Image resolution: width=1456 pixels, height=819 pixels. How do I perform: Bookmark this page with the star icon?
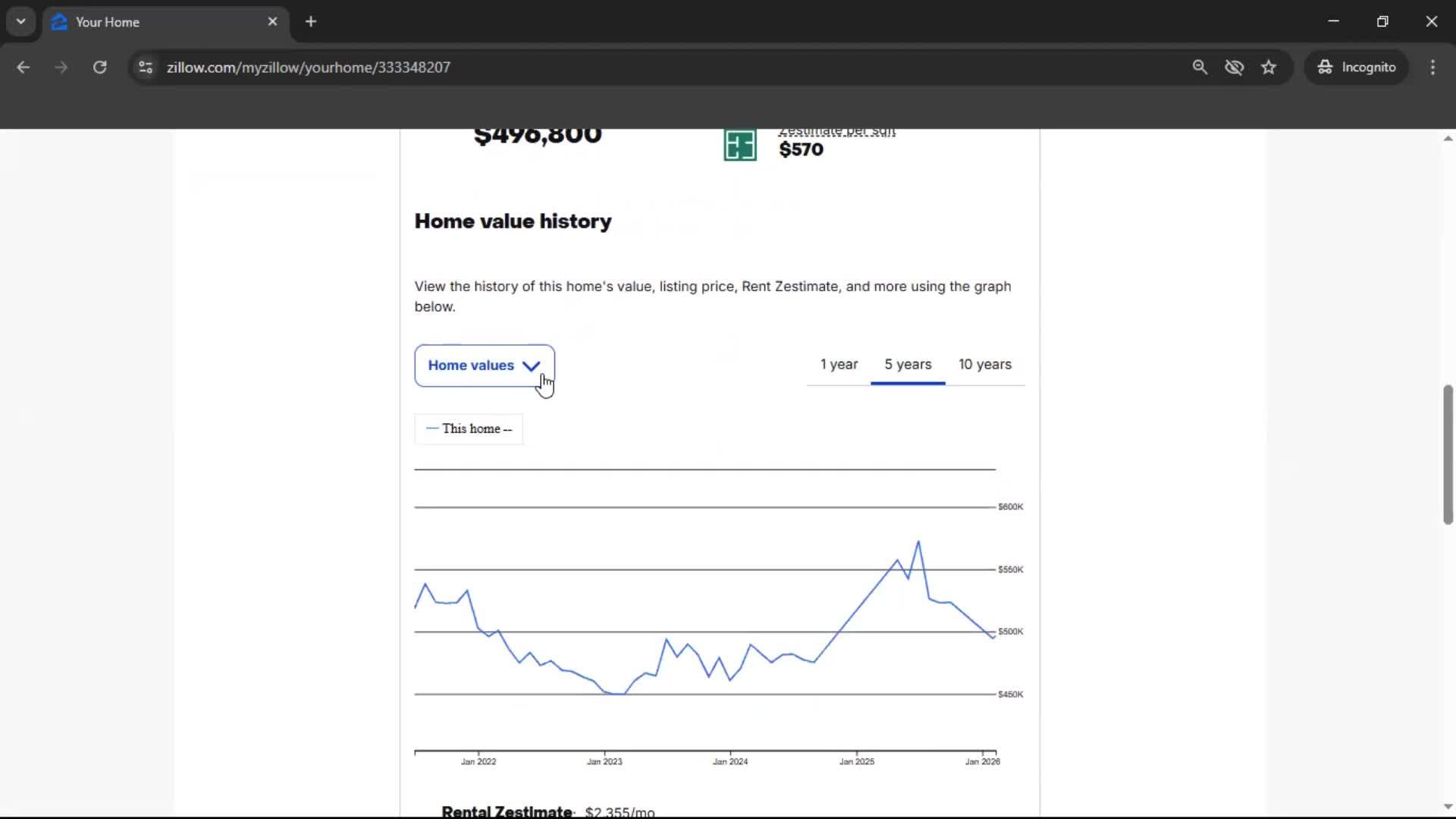(x=1269, y=67)
